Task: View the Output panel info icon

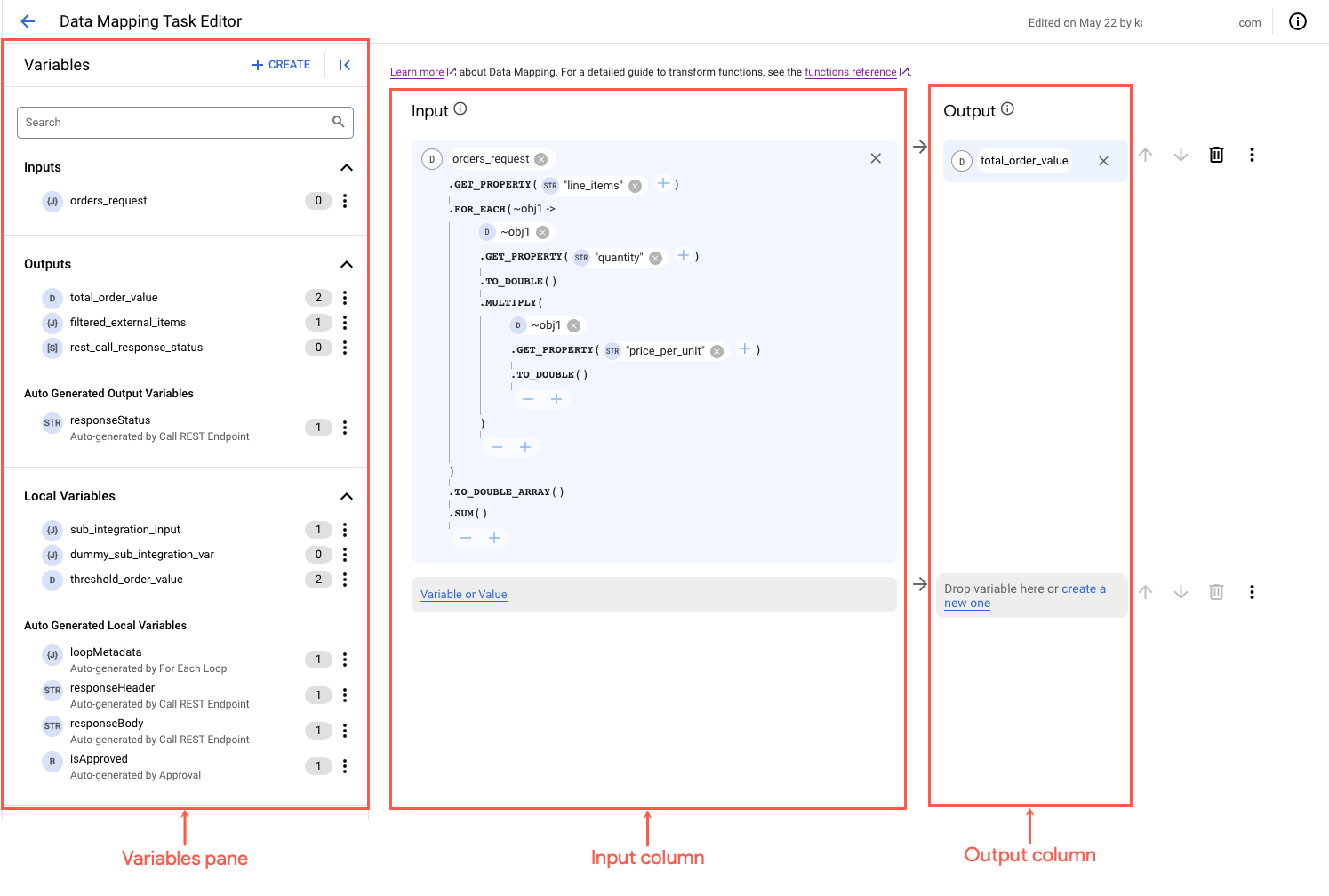Action: pos(1007,108)
